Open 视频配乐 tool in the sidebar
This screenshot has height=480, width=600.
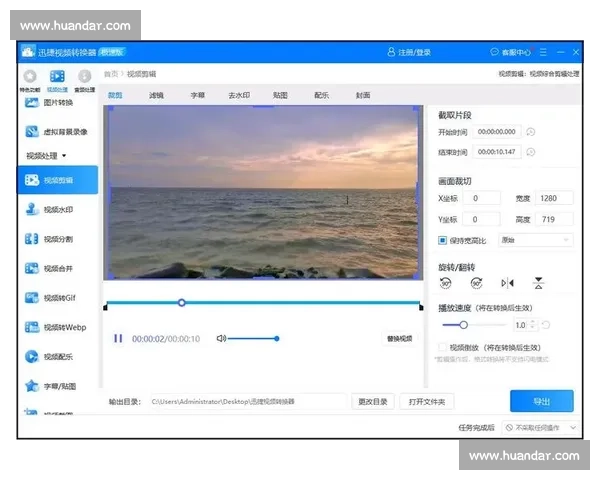[49, 357]
